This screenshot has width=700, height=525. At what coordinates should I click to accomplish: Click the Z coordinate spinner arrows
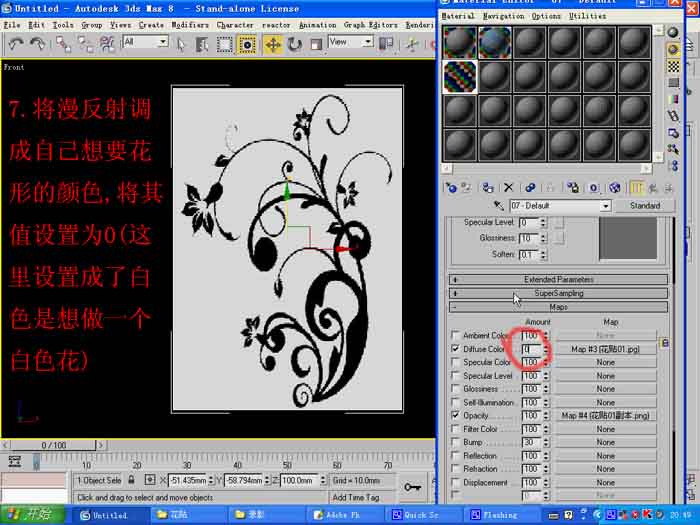322,480
